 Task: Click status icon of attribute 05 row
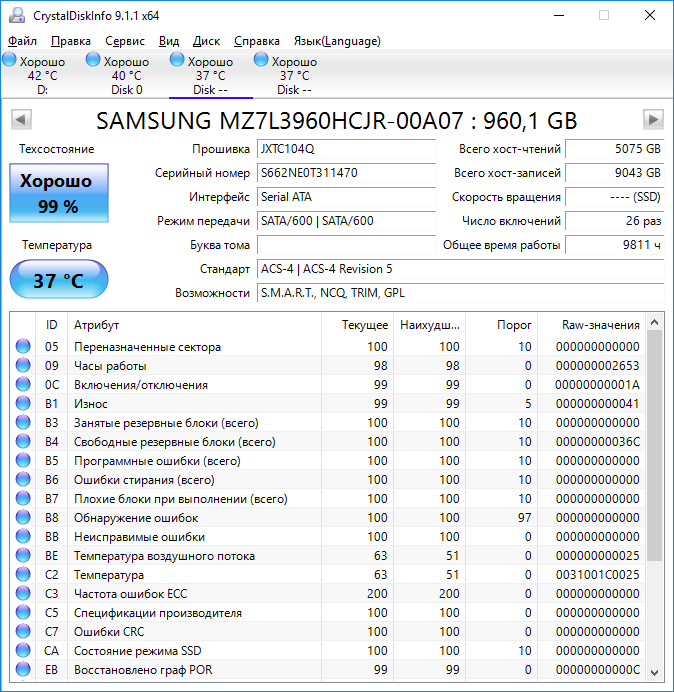tap(23, 346)
